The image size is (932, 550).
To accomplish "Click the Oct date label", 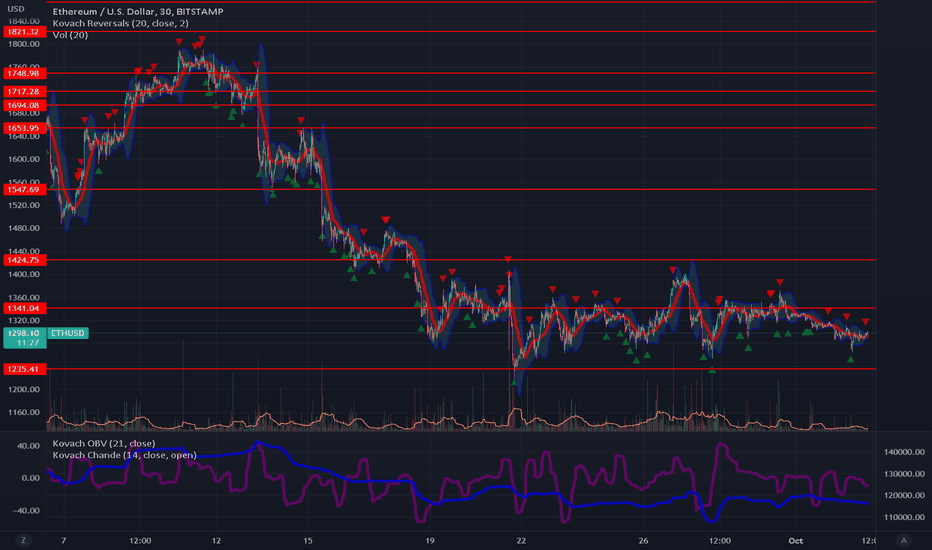I will click(x=795, y=540).
